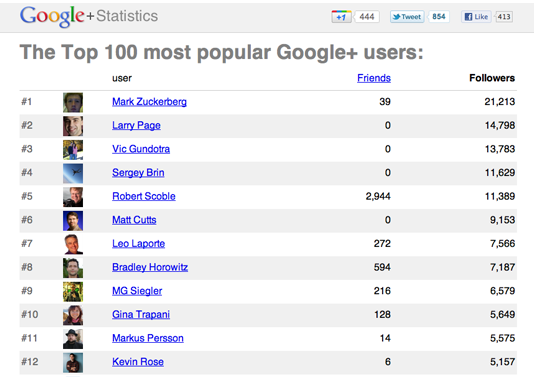This screenshot has width=534, height=383.
Task: Click Markus Persson's avatar with hat
Action: [73, 339]
